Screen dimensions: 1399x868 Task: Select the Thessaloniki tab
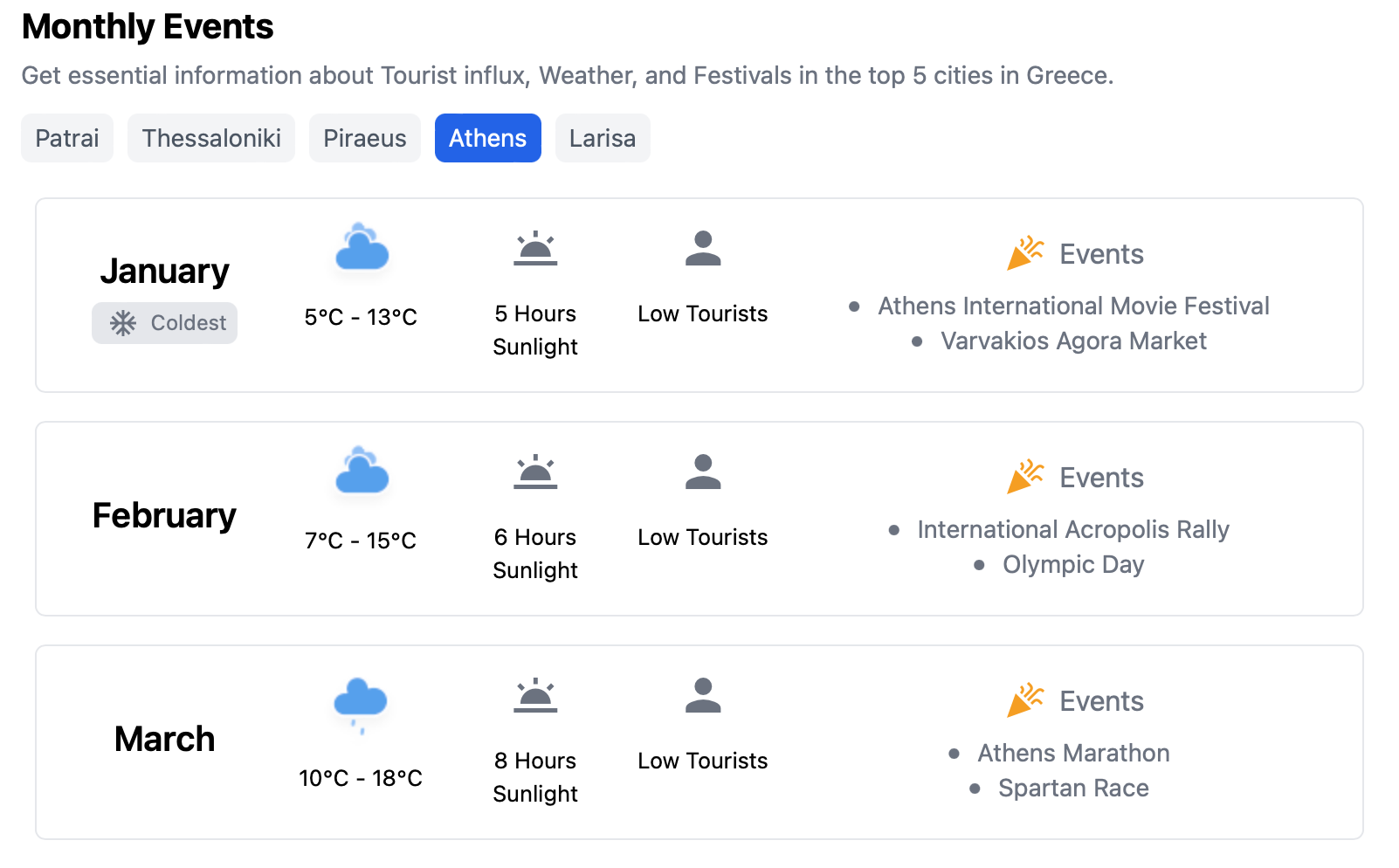point(211,138)
